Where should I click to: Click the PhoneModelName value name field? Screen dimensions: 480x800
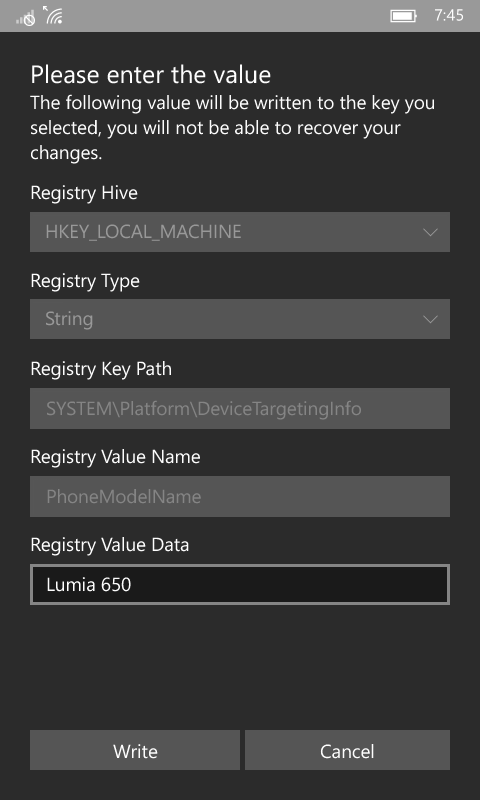click(240, 496)
